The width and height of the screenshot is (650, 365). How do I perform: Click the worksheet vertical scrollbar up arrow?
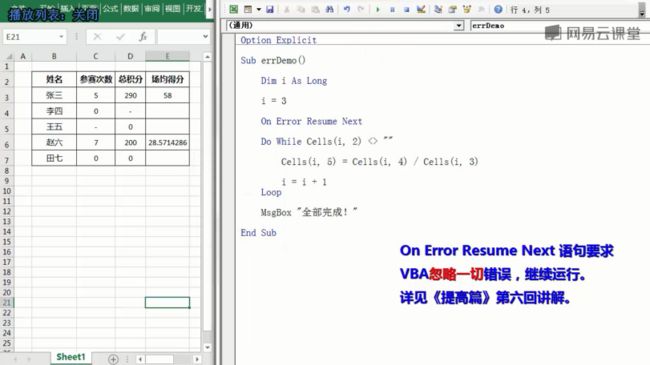[x=207, y=56]
